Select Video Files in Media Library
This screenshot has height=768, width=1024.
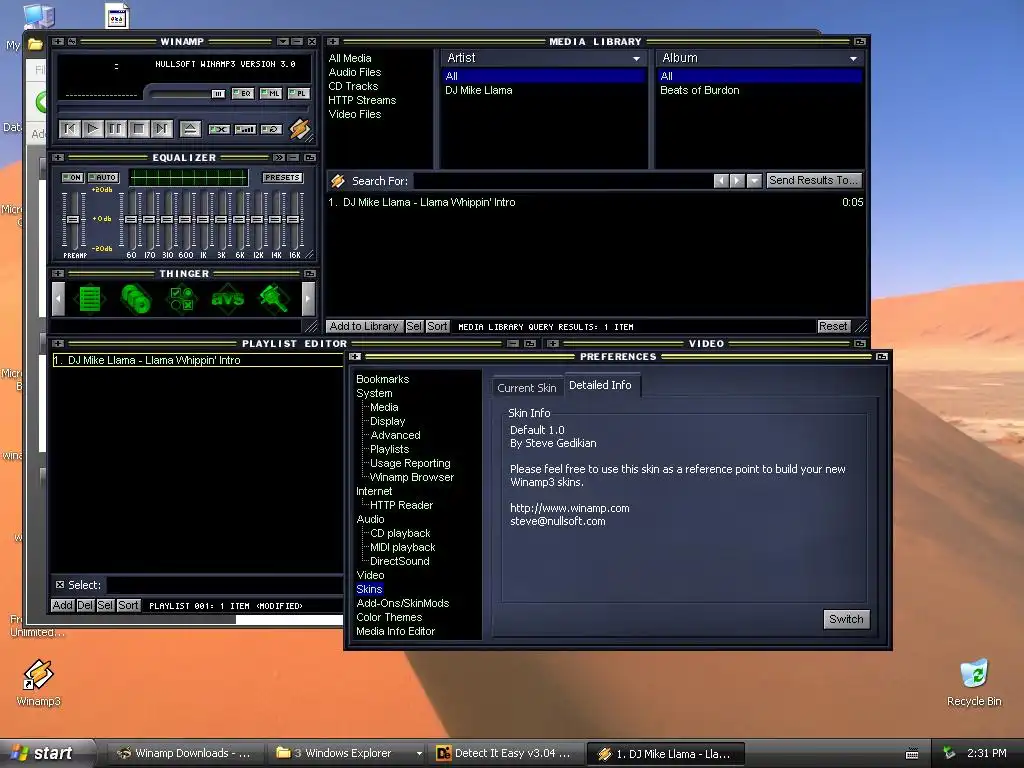pyautogui.click(x=355, y=114)
